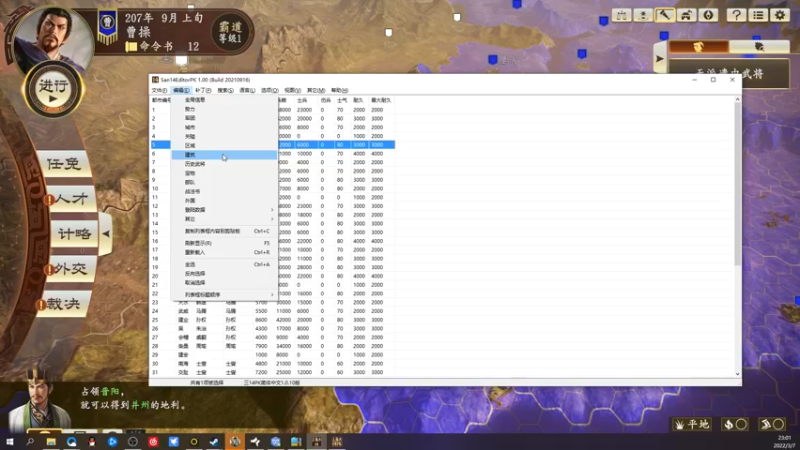Click the 霸道 等级1 policy badge
The image size is (800, 450).
[231, 32]
